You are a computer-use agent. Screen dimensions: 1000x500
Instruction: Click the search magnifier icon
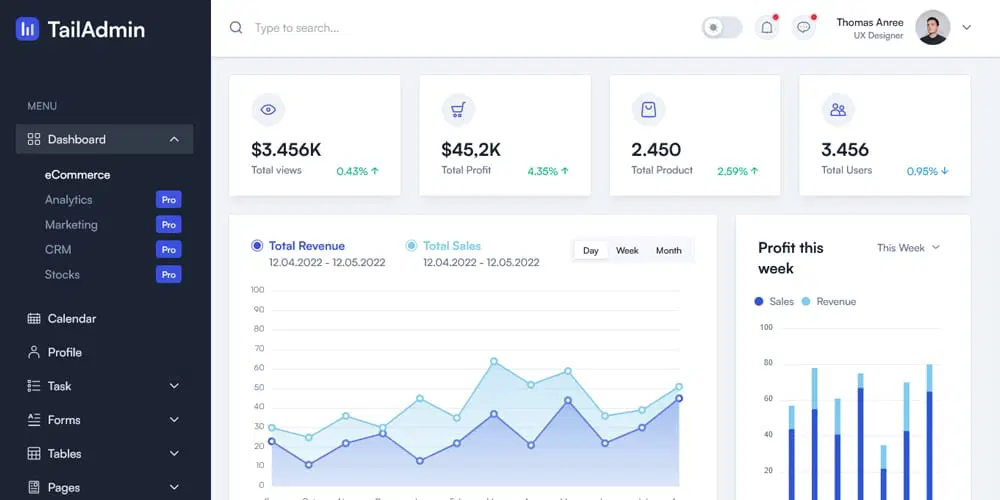236,27
